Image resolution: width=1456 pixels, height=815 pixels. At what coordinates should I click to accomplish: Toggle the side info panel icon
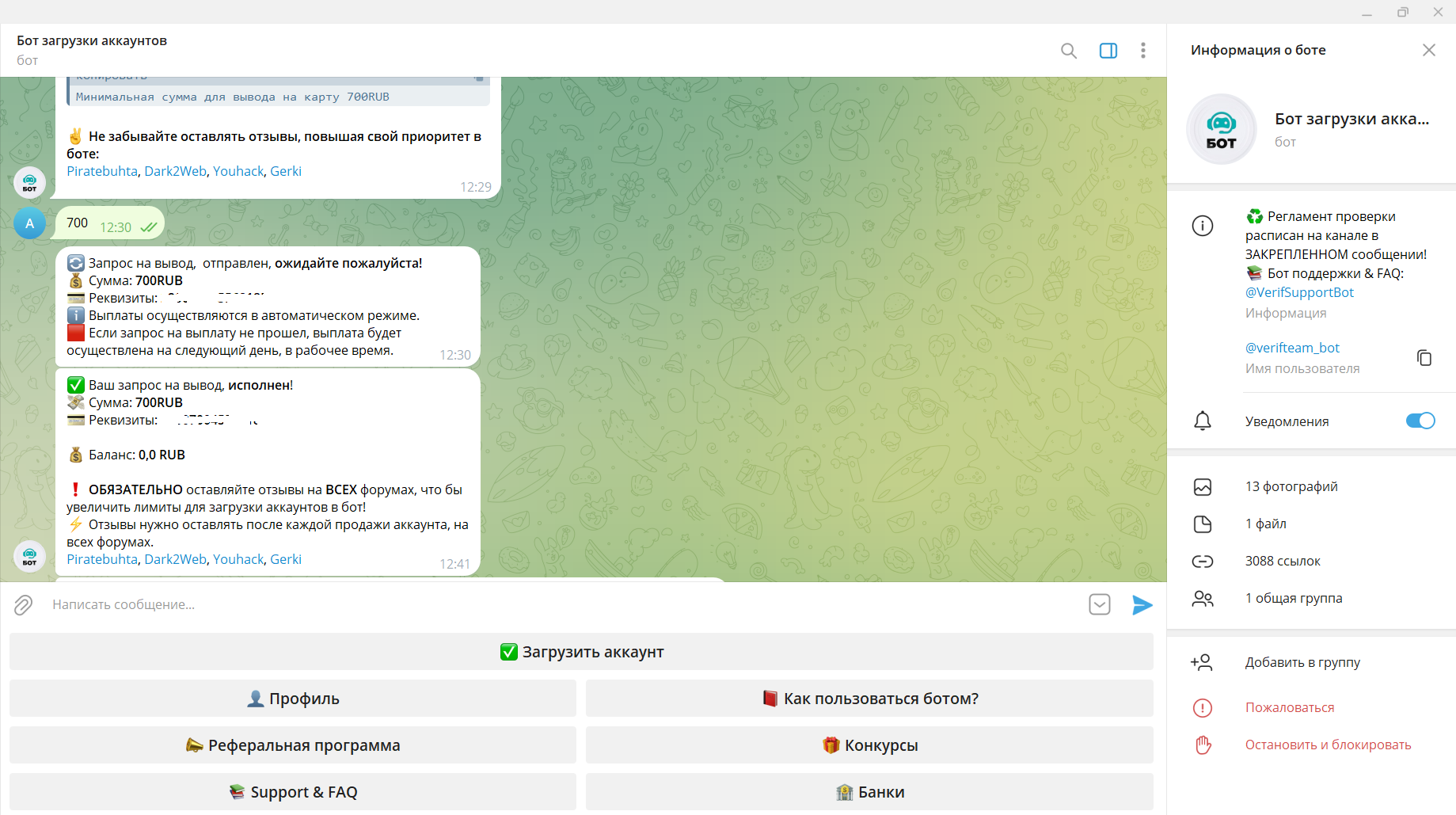[x=1108, y=51]
